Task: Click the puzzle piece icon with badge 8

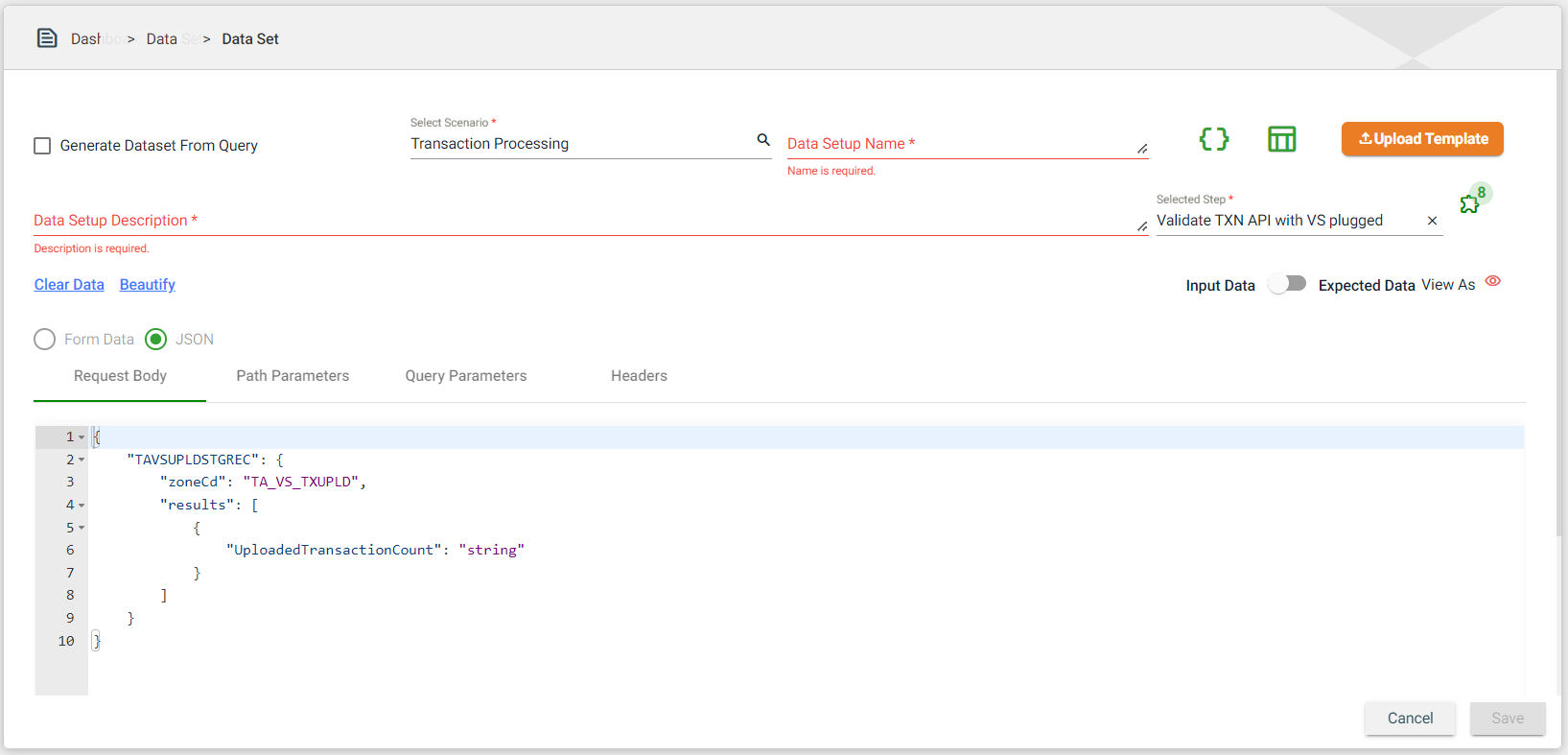Action: (1469, 203)
